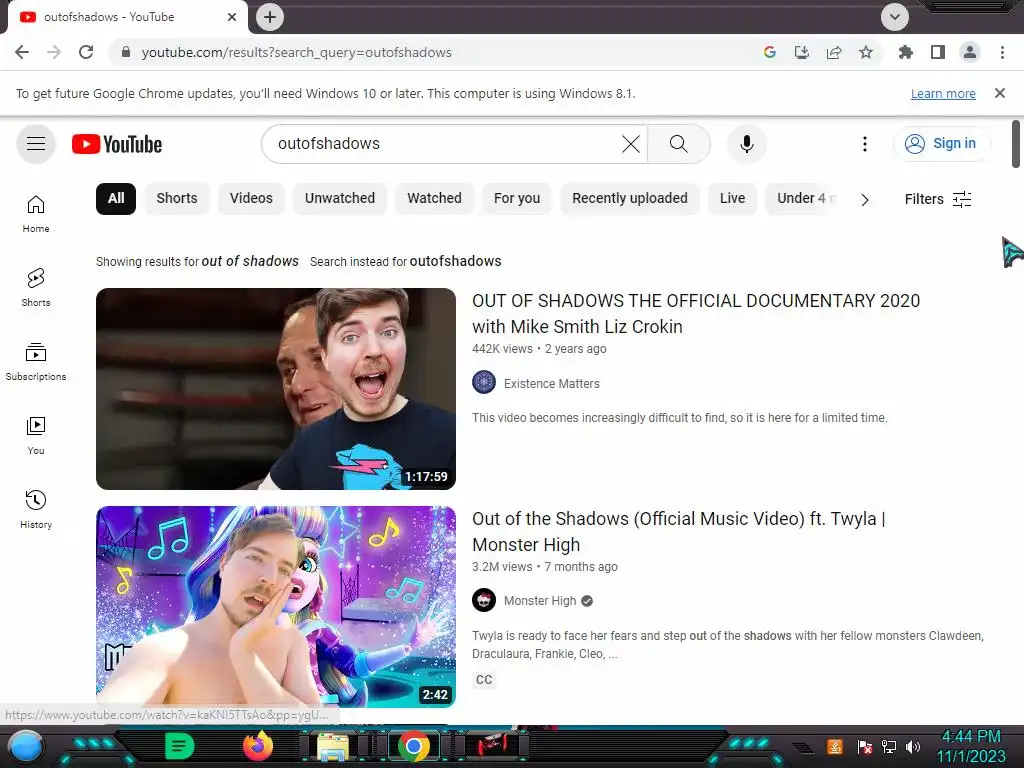The height and width of the screenshot is (768, 1024).
Task: Click the 2:42 music video thumbnail
Action: point(276,607)
